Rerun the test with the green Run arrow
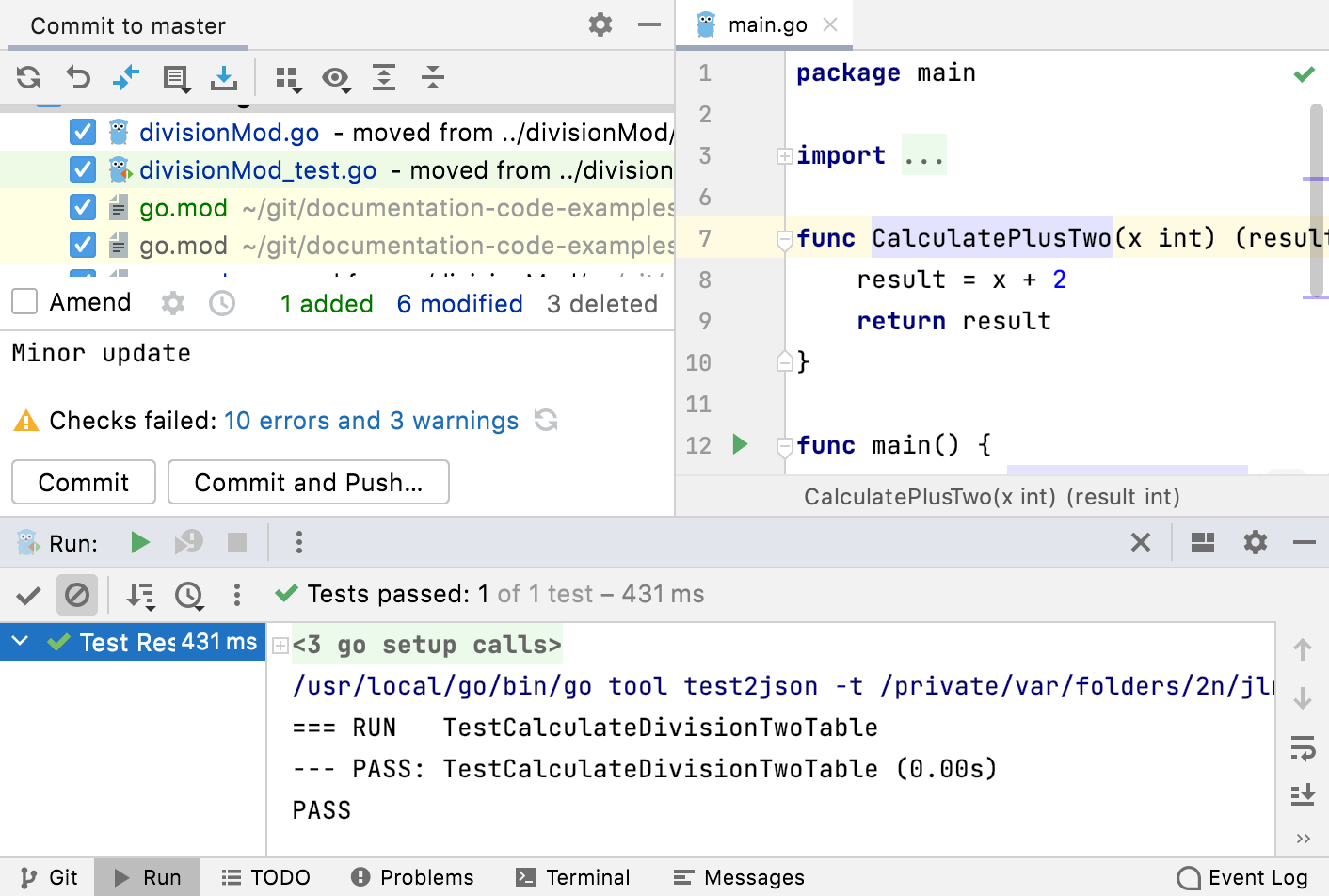The height and width of the screenshot is (896, 1329). [139, 542]
